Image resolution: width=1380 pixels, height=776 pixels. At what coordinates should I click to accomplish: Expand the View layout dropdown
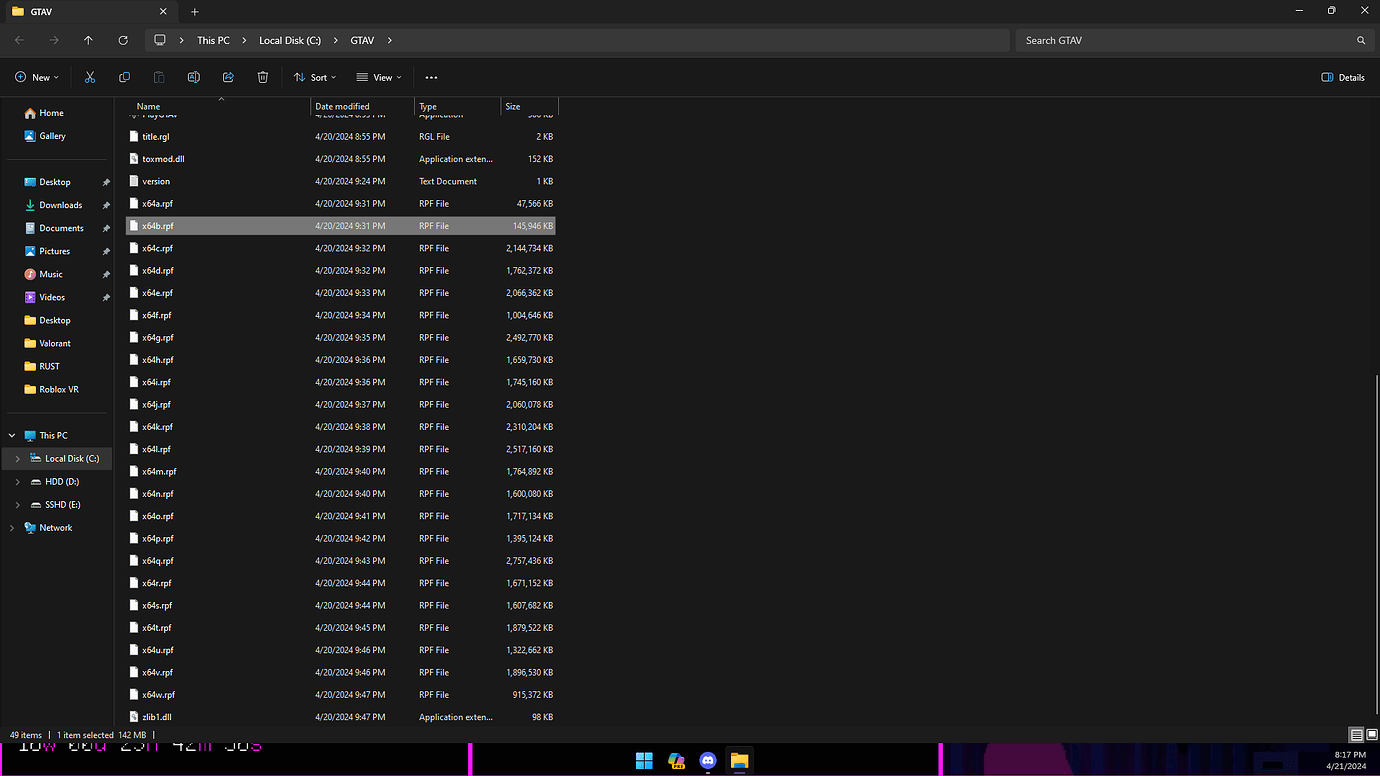[379, 77]
